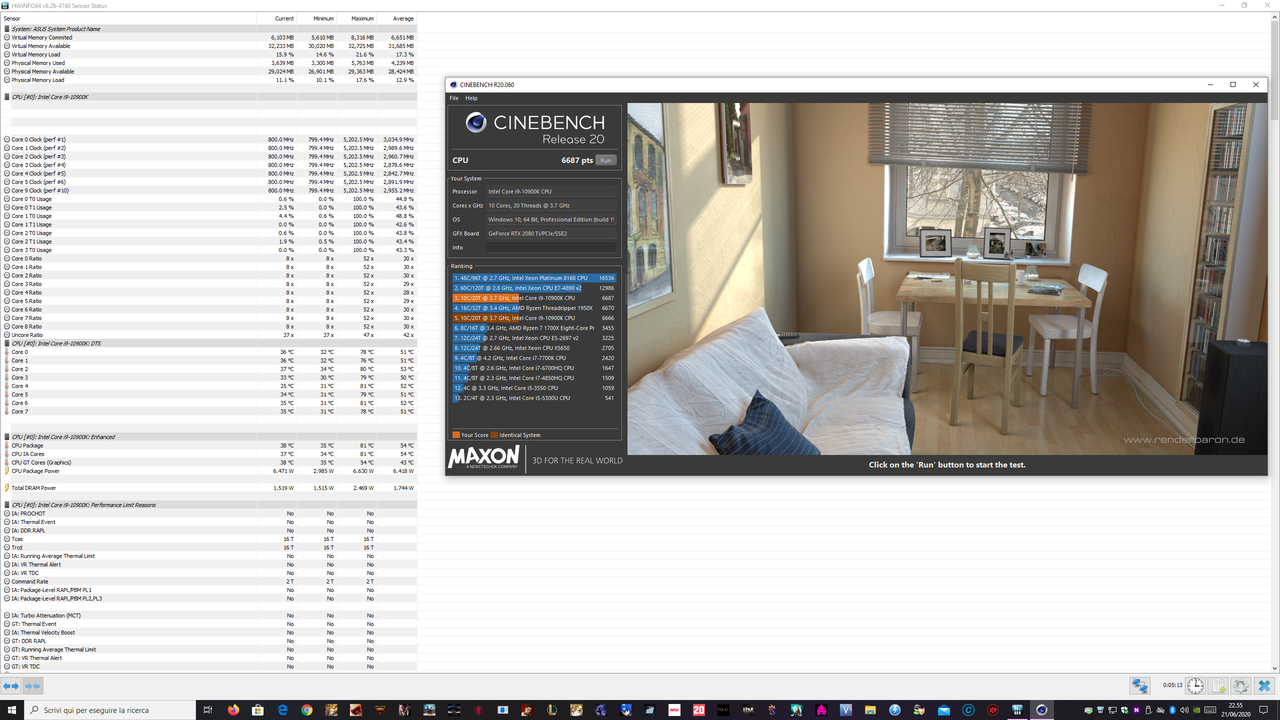
Task: Open Microsoft Edge from the taskbar
Action: click(x=283, y=712)
